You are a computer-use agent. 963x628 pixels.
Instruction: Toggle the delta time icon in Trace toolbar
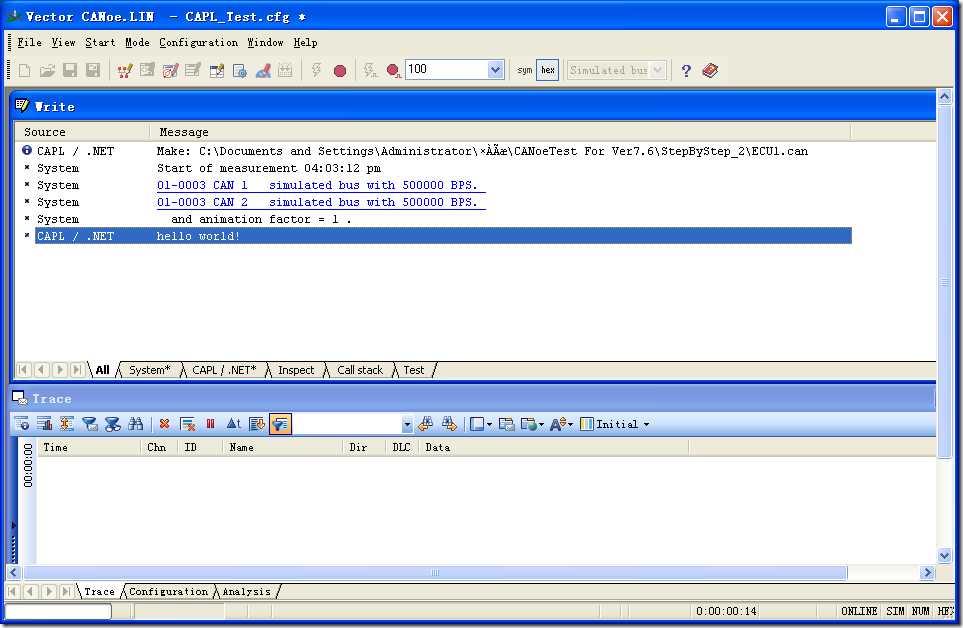point(233,424)
